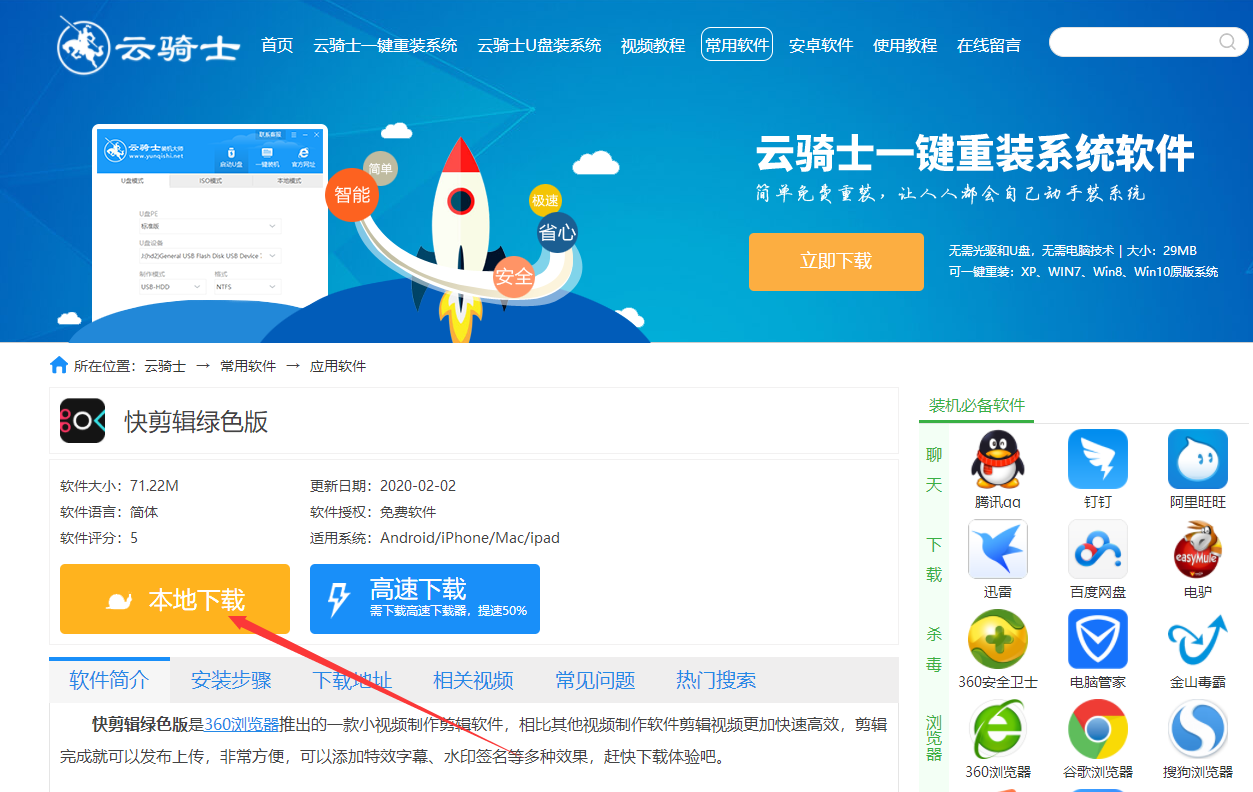Click into the search input box

(1133, 42)
